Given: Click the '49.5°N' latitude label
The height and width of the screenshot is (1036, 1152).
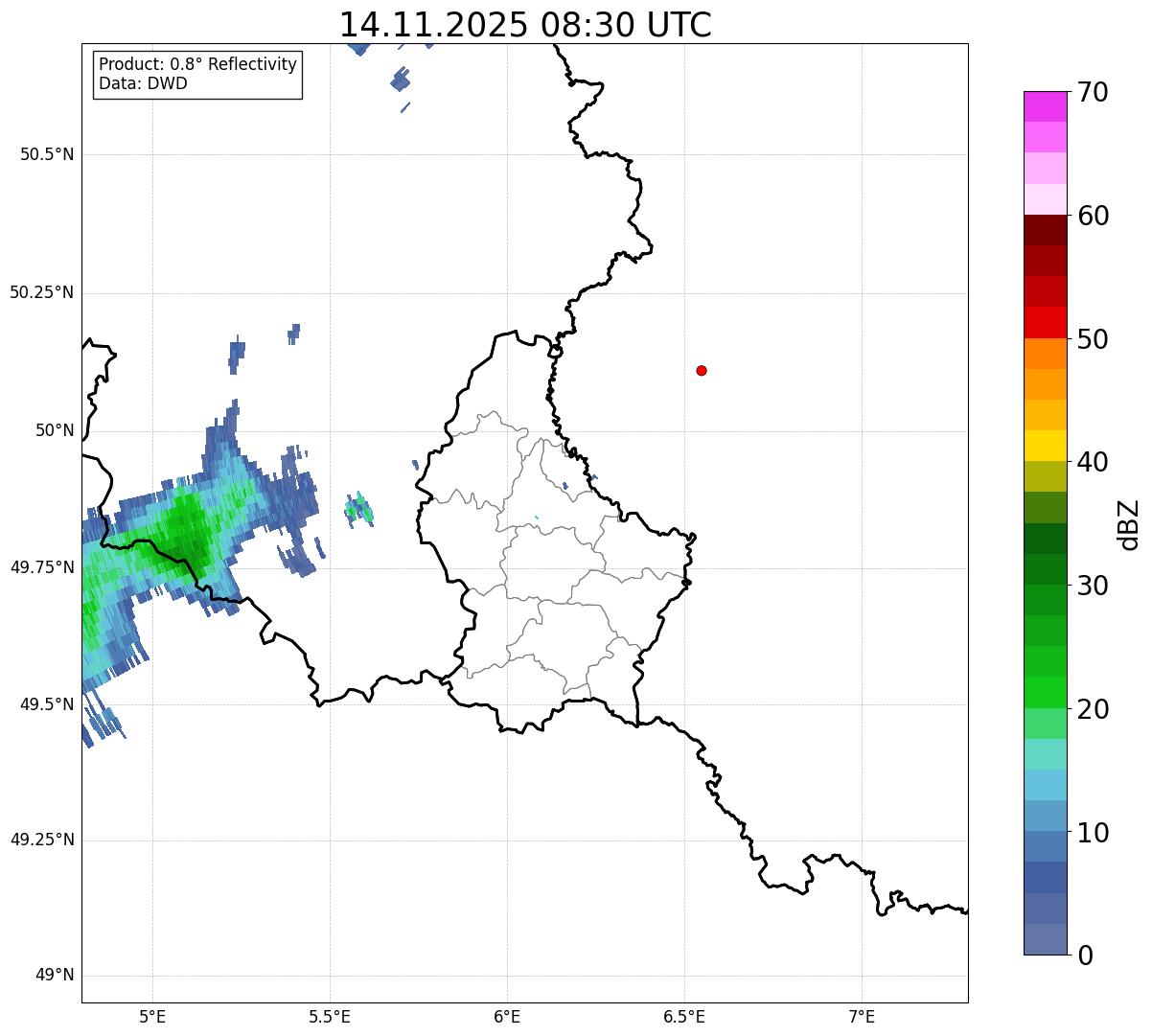Looking at the screenshot, I should [47, 704].
